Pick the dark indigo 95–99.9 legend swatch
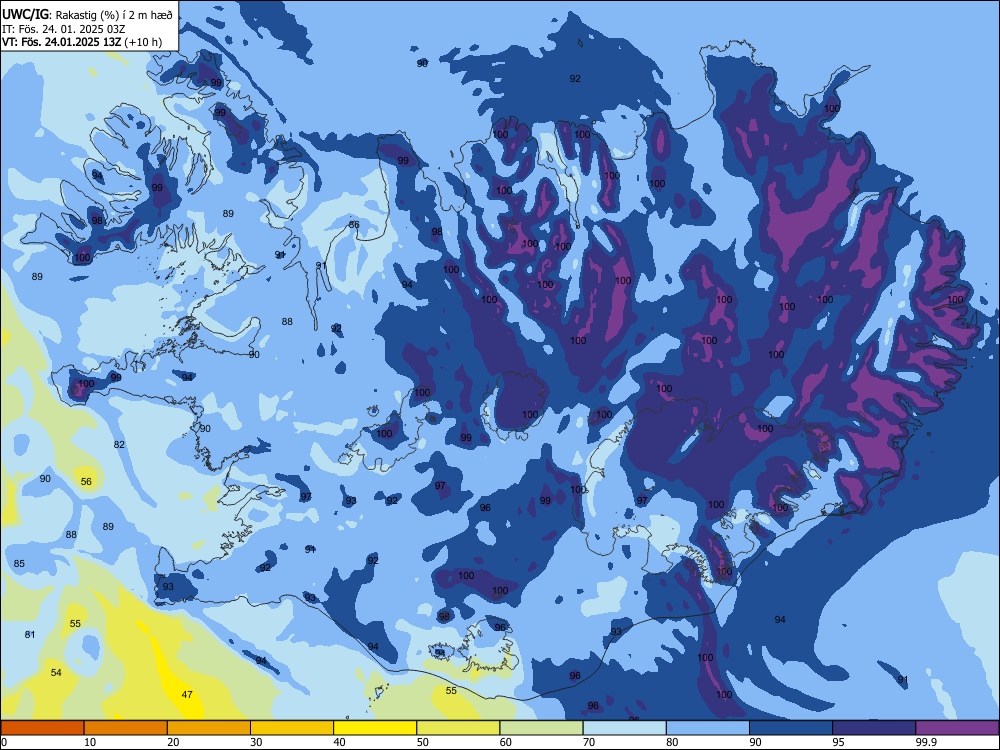Screen dimensions: 1000x750 tap(874, 728)
